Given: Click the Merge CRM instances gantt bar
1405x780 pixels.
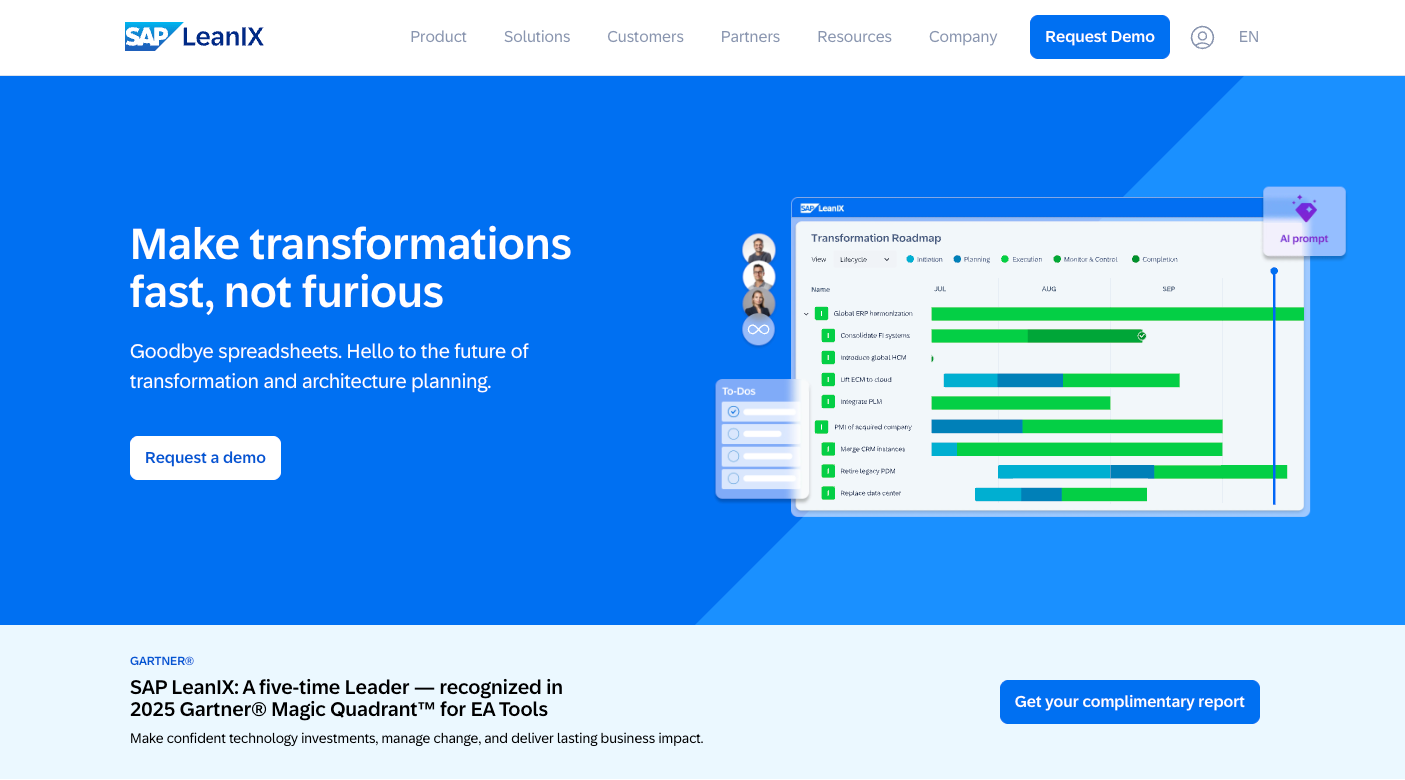Looking at the screenshot, I should 1077,449.
